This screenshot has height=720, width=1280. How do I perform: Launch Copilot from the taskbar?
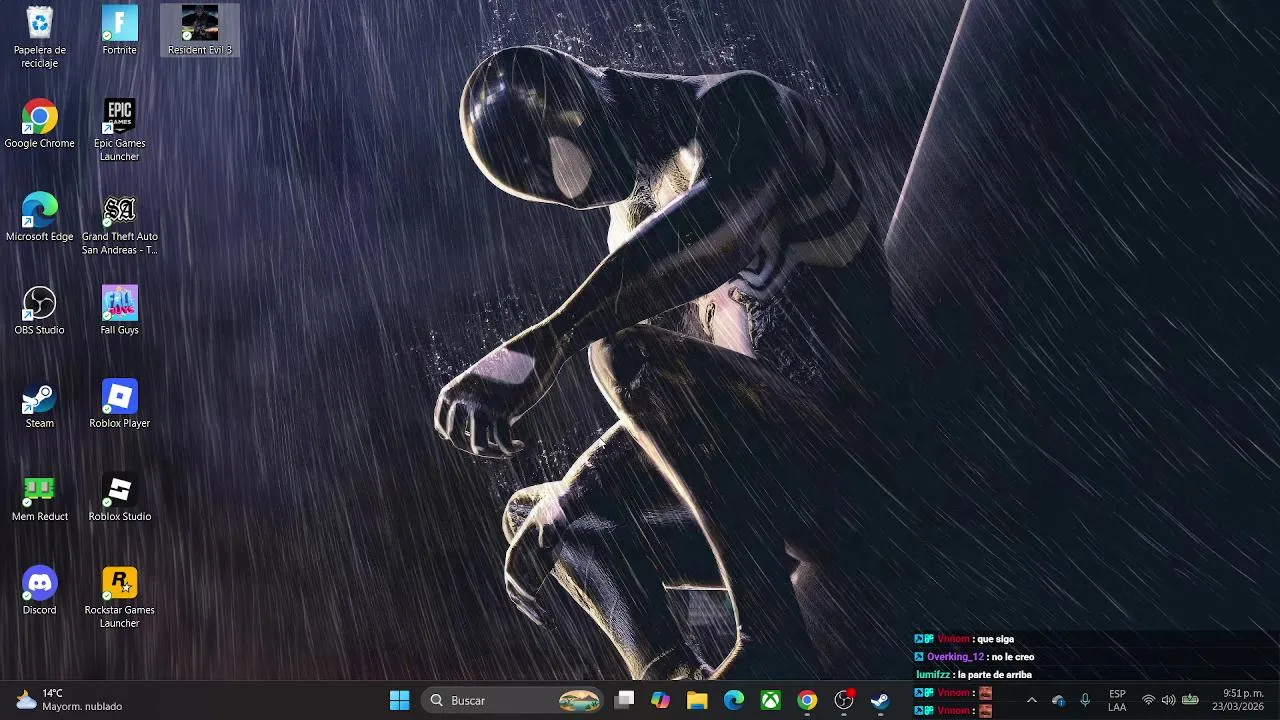(660, 700)
